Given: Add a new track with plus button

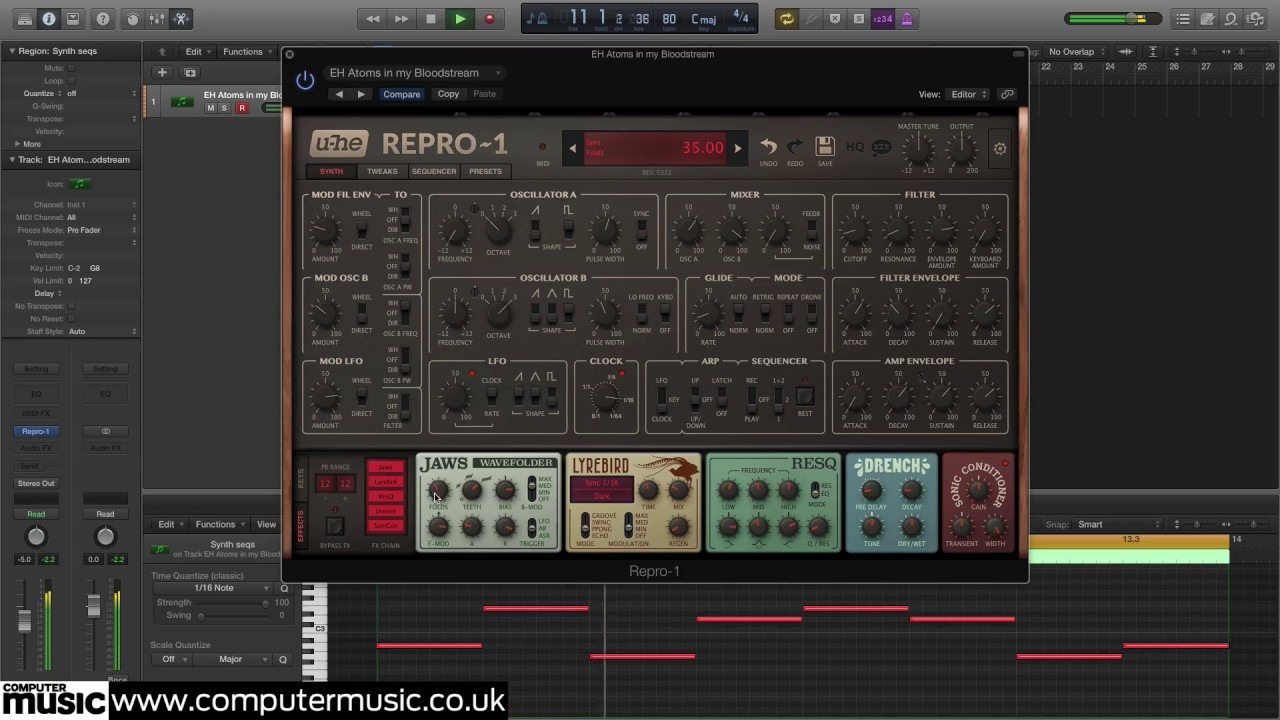Looking at the screenshot, I should tap(162, 72).
